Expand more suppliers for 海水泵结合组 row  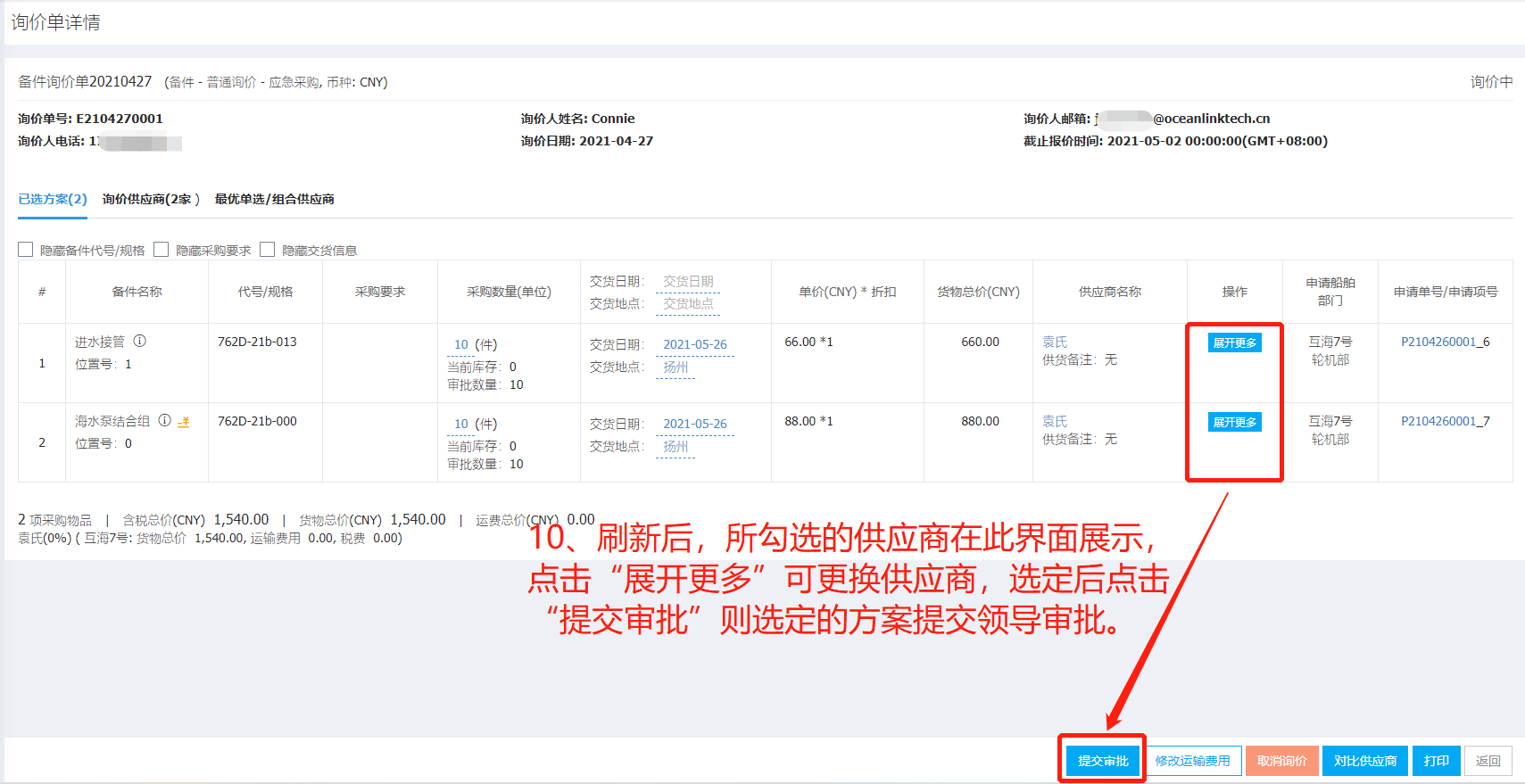click(1235, 422)
